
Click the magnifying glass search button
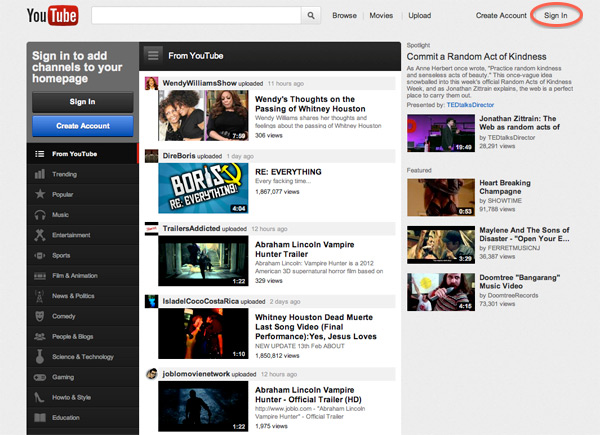coord(311,16)
